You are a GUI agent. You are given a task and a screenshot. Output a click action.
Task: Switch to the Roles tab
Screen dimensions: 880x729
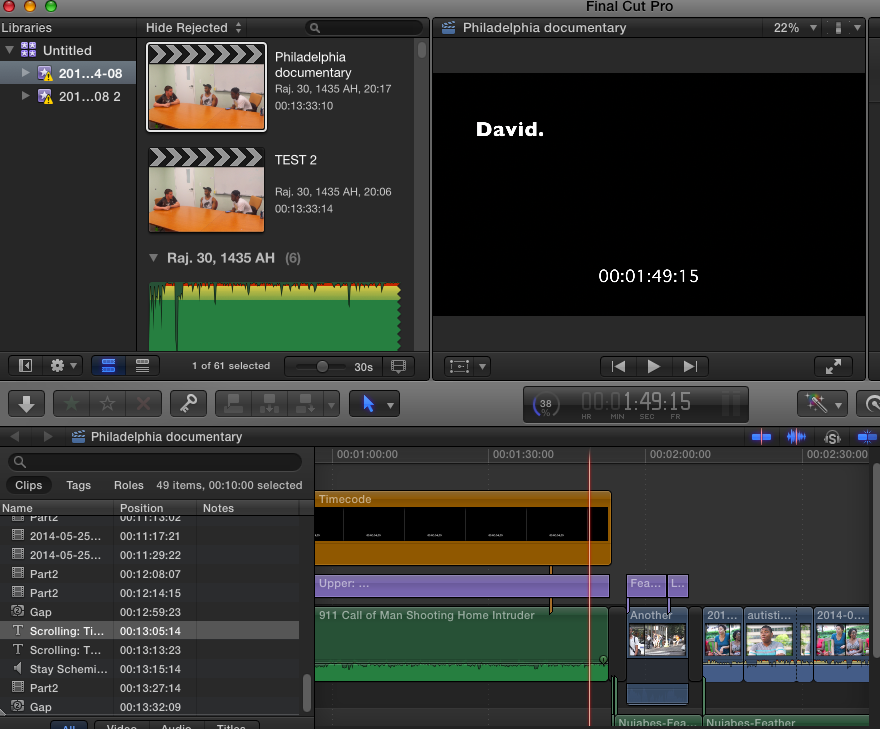tap(129, 485)
